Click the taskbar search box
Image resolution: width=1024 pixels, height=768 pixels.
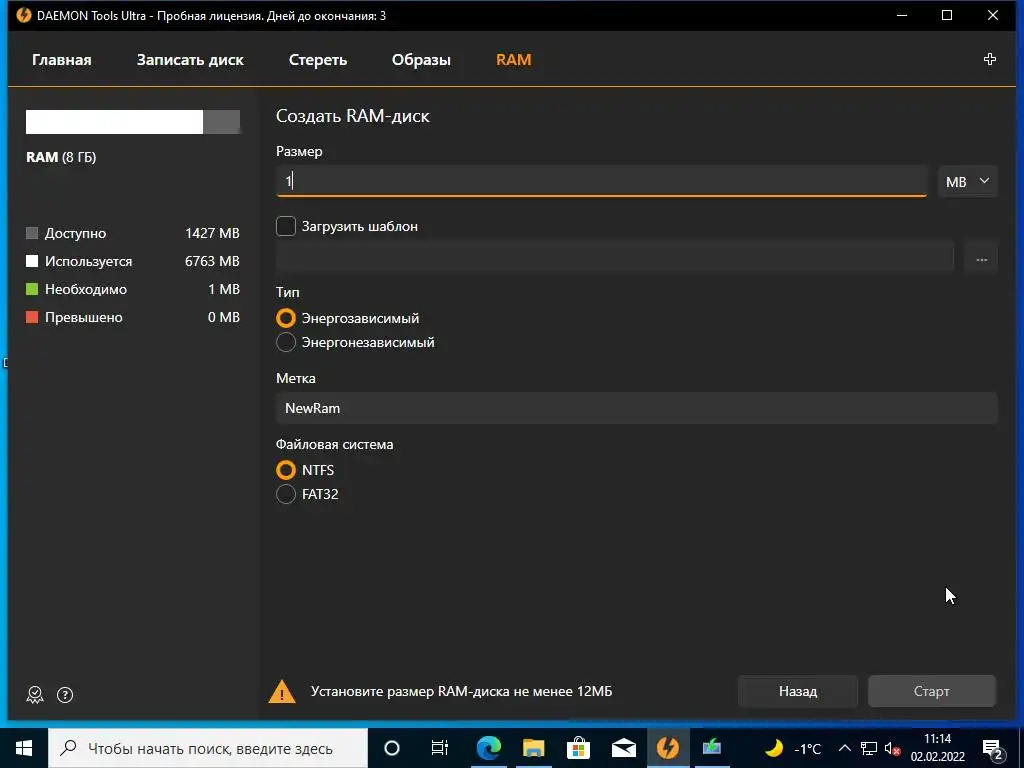click(208, 748)
